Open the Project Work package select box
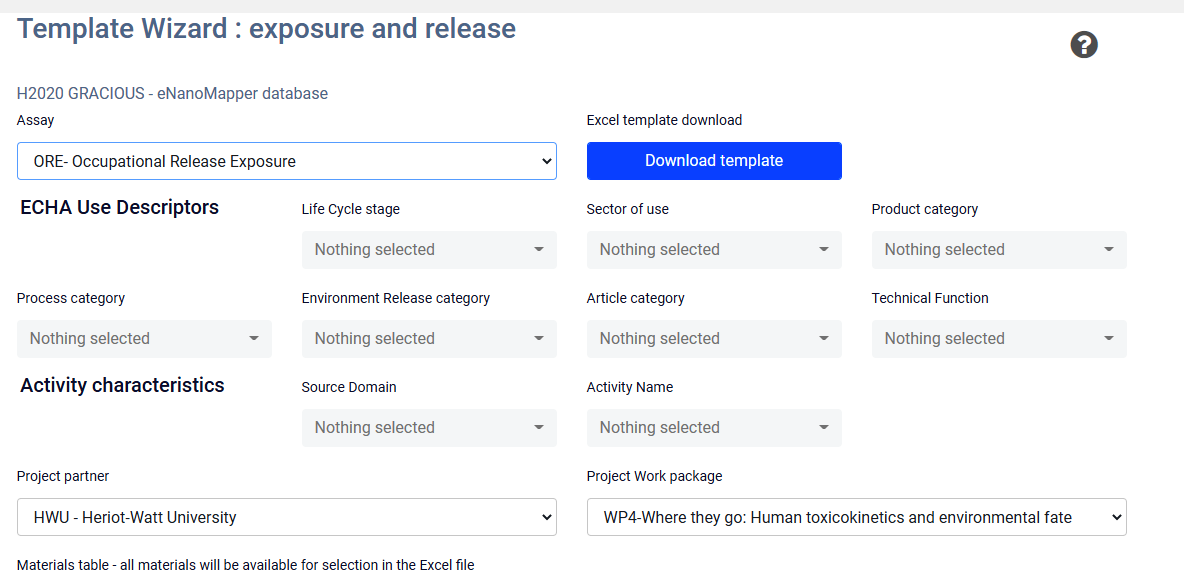Screen dimensions: 1184x584 pyautogui.click(x=857, y=518)
